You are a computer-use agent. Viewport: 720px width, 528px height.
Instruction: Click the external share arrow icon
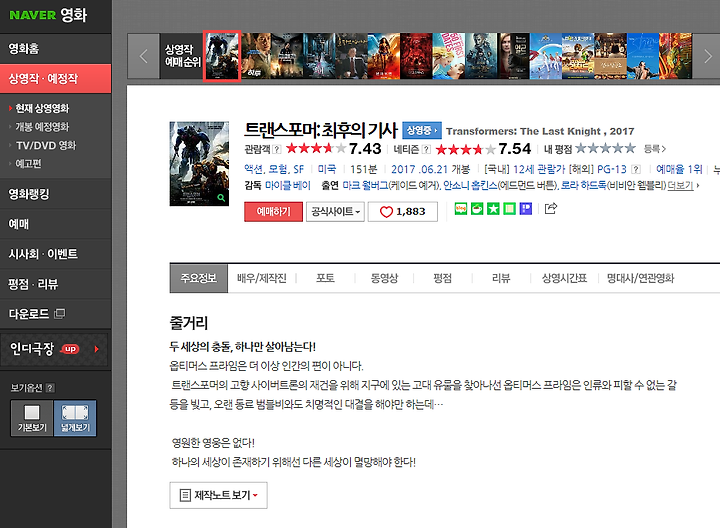click(x=551, y=208)
